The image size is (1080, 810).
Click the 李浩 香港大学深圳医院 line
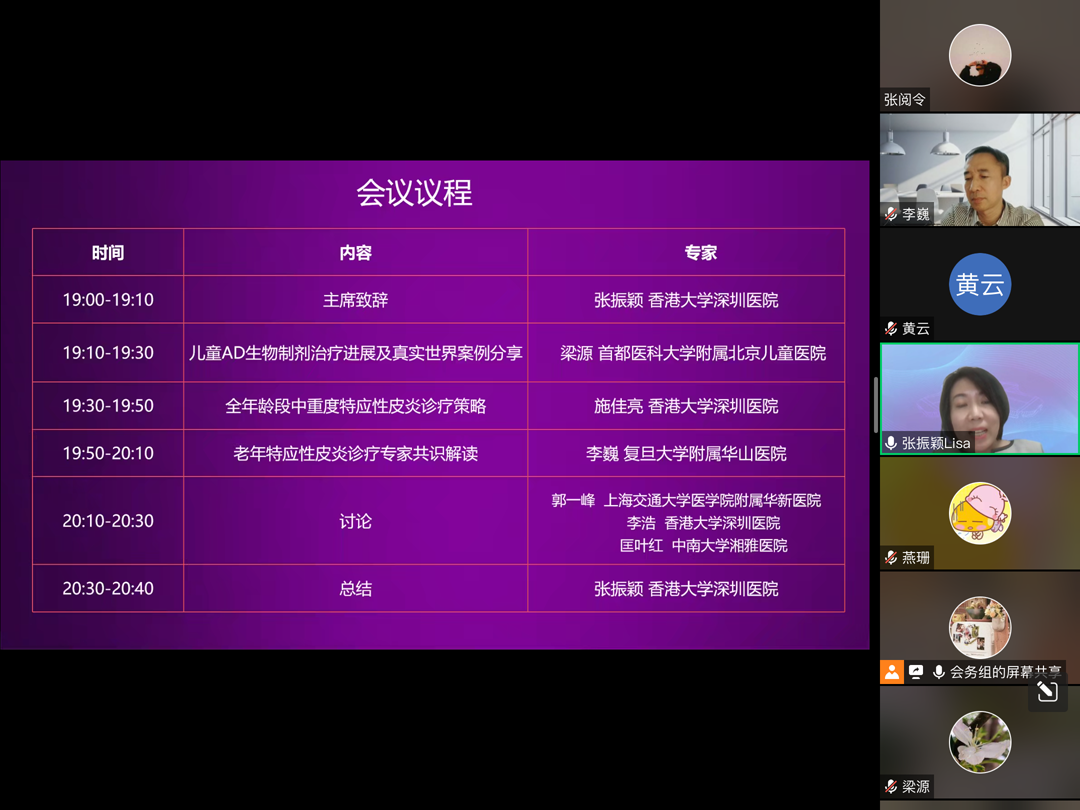pyautogui.click(x=703, y=523)
